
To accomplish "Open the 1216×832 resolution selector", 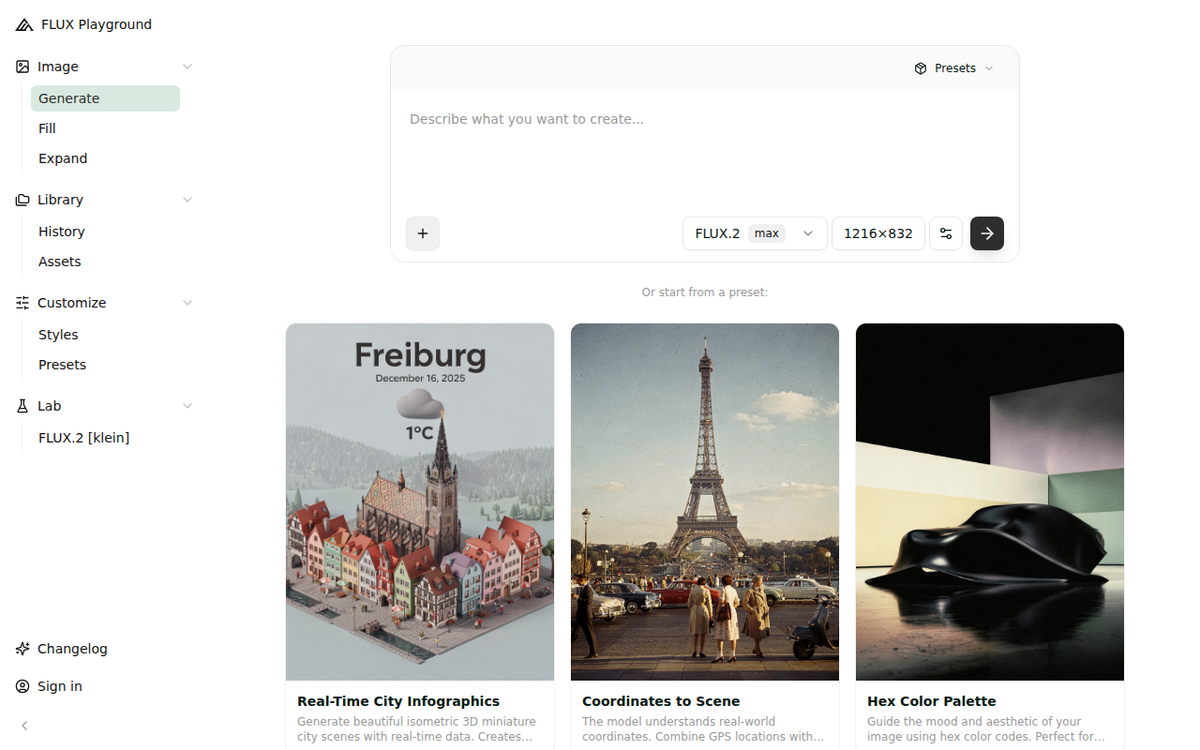I will (878, 233).
